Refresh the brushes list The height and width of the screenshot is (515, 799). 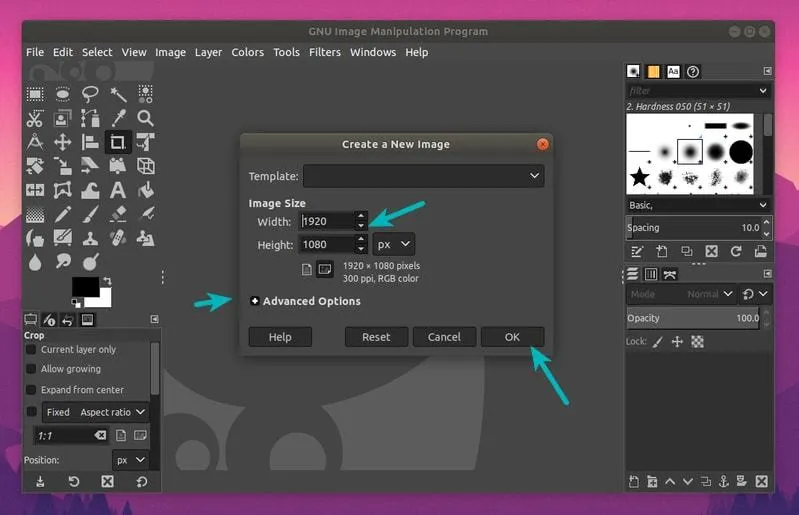(x=736, y=251)
